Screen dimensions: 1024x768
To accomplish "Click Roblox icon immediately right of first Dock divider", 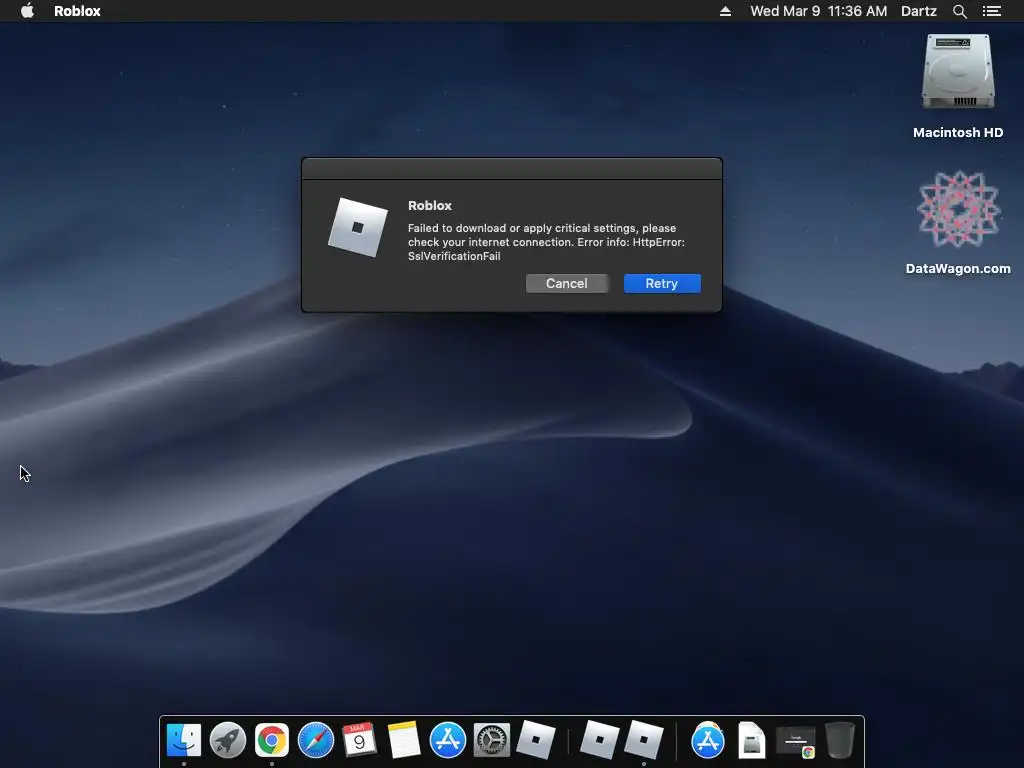I will pos(599,740).
